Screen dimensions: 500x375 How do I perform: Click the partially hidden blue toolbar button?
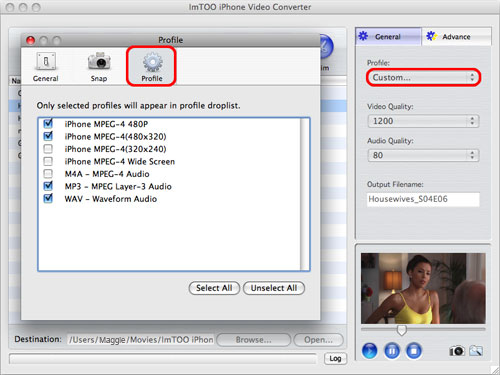[x=327, y=47]
